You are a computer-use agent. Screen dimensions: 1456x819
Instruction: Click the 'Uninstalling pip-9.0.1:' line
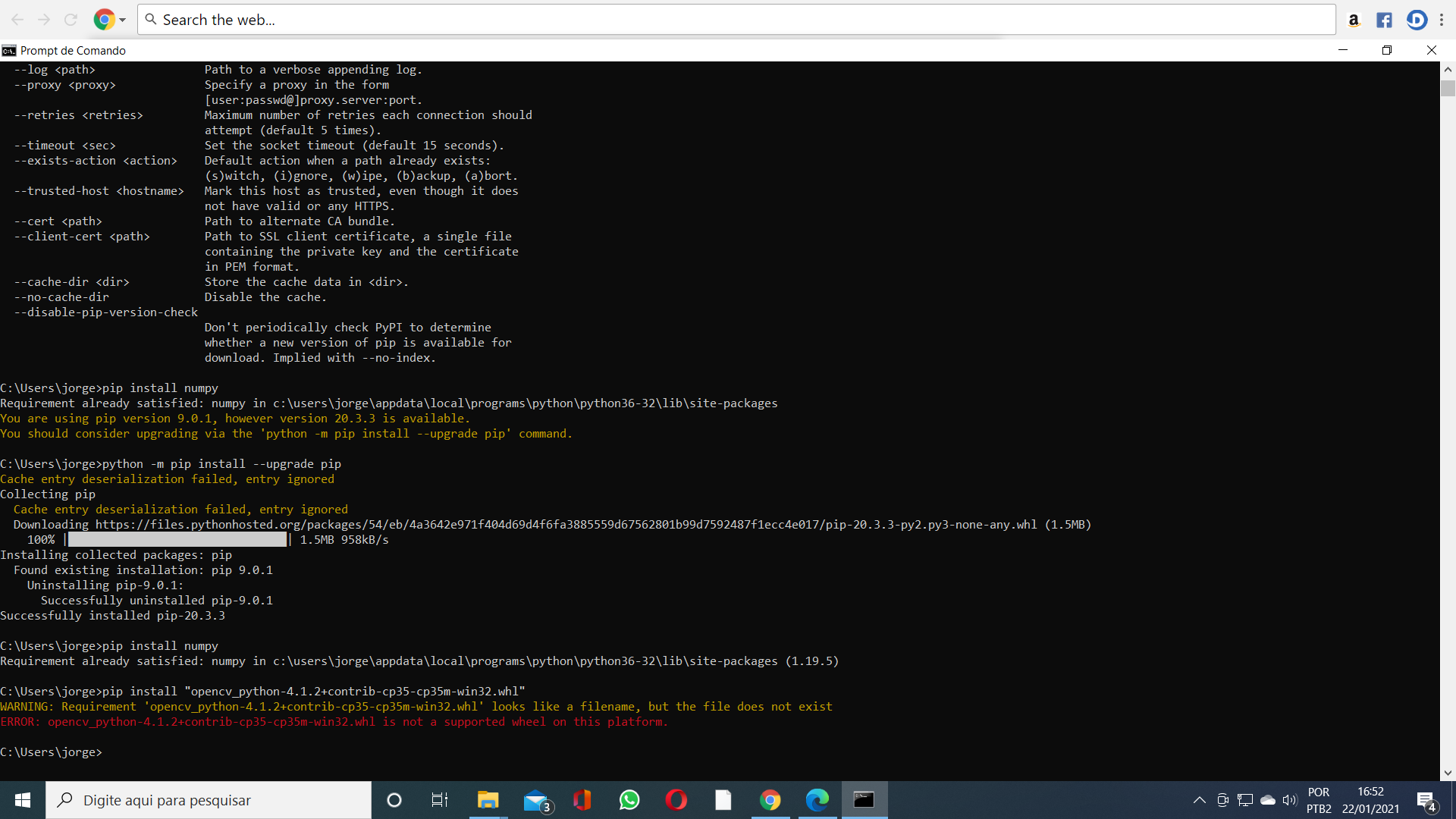click(x=105, y=585)
